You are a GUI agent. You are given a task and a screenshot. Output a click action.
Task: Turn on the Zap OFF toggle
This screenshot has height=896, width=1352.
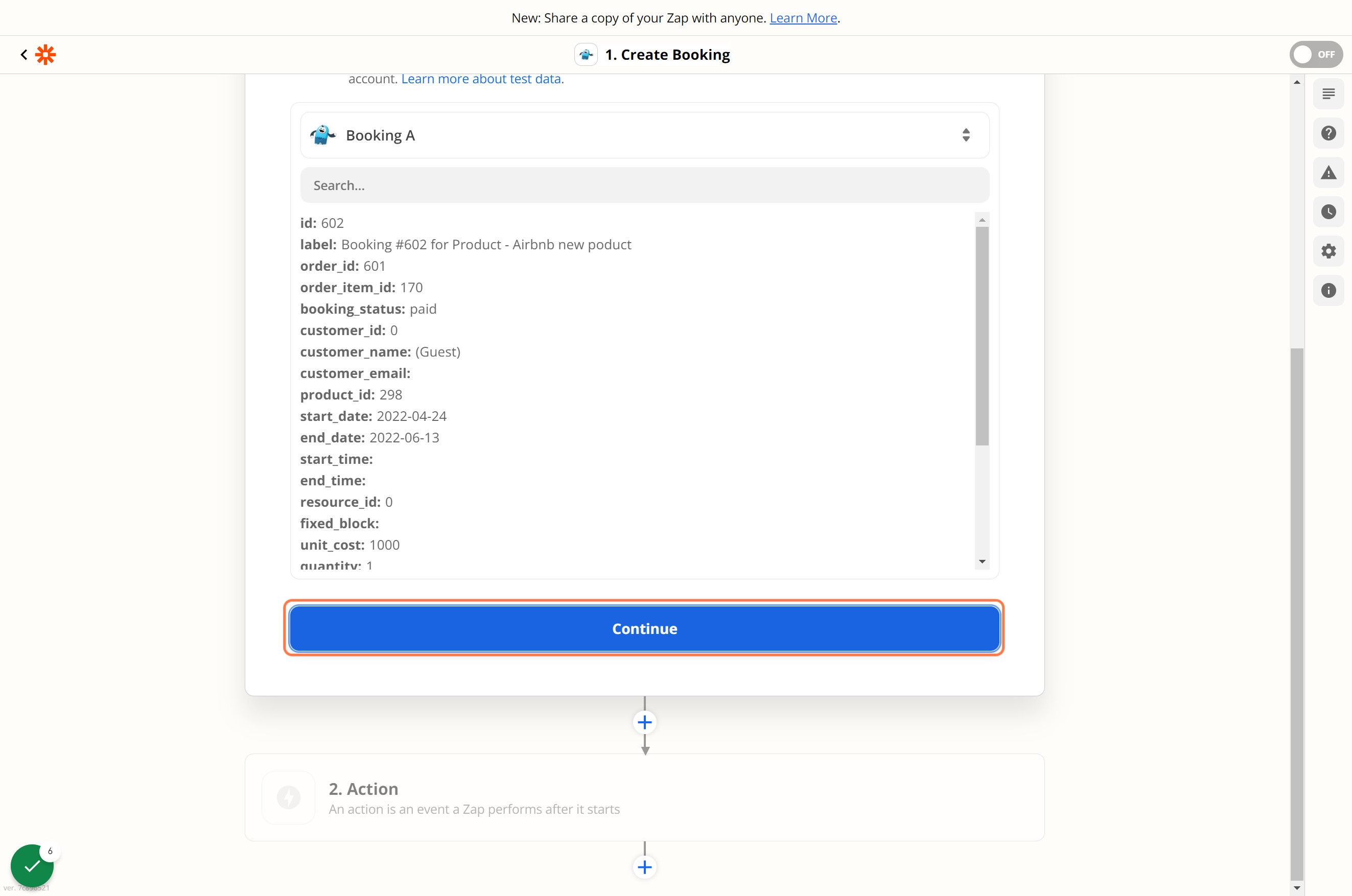pyautogui.click(x=1316, y=54)
